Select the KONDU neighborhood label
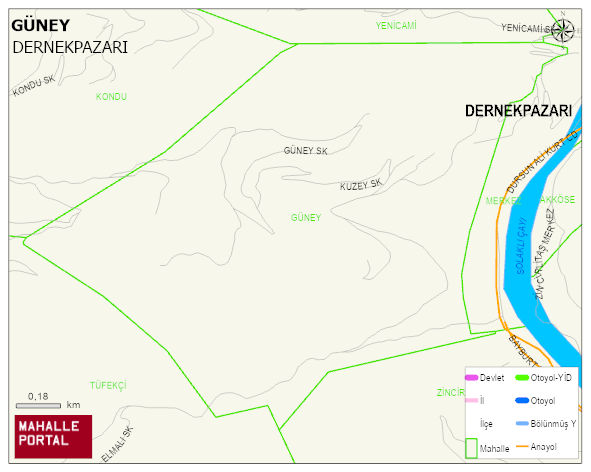 click(111, 97)
